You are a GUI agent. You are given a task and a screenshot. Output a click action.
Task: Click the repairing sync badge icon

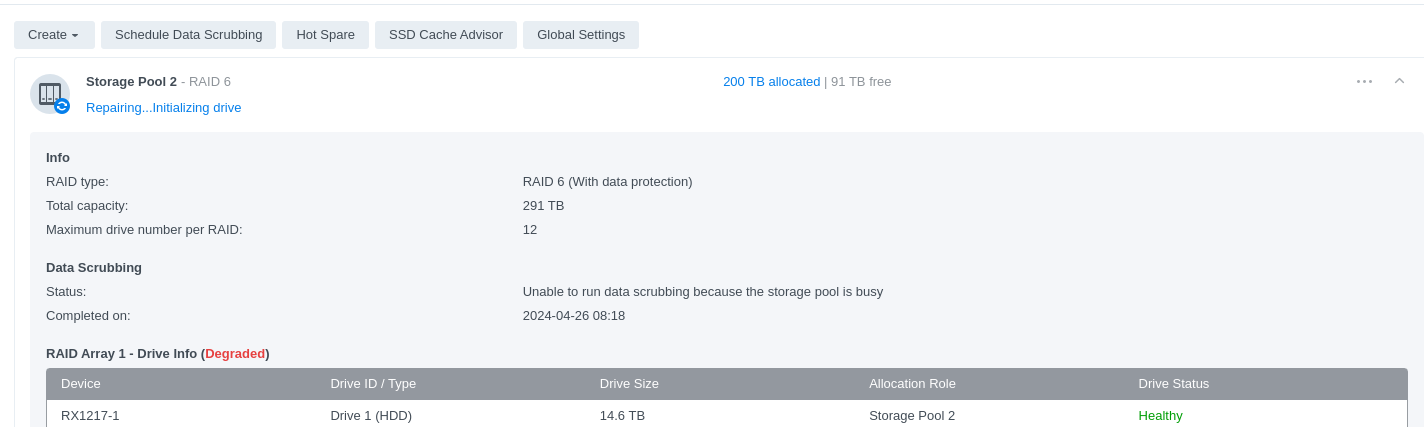(x=62, y=106)
